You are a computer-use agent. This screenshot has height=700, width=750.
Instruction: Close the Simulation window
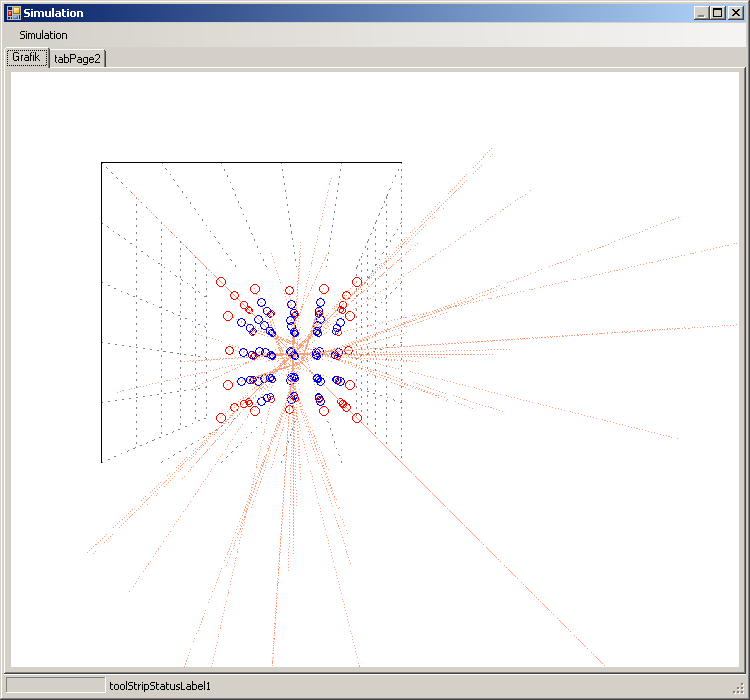point(735,13)
